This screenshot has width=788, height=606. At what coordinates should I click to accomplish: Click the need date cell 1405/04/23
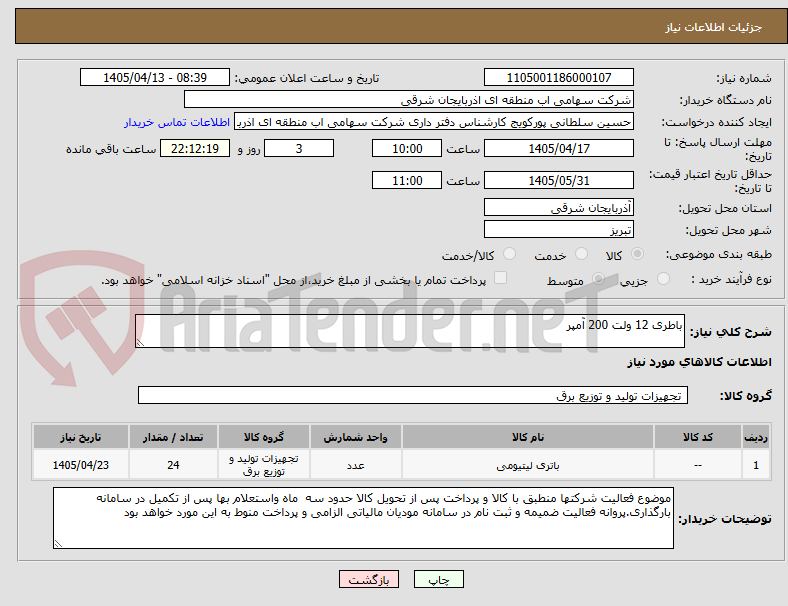click(80, 465)
